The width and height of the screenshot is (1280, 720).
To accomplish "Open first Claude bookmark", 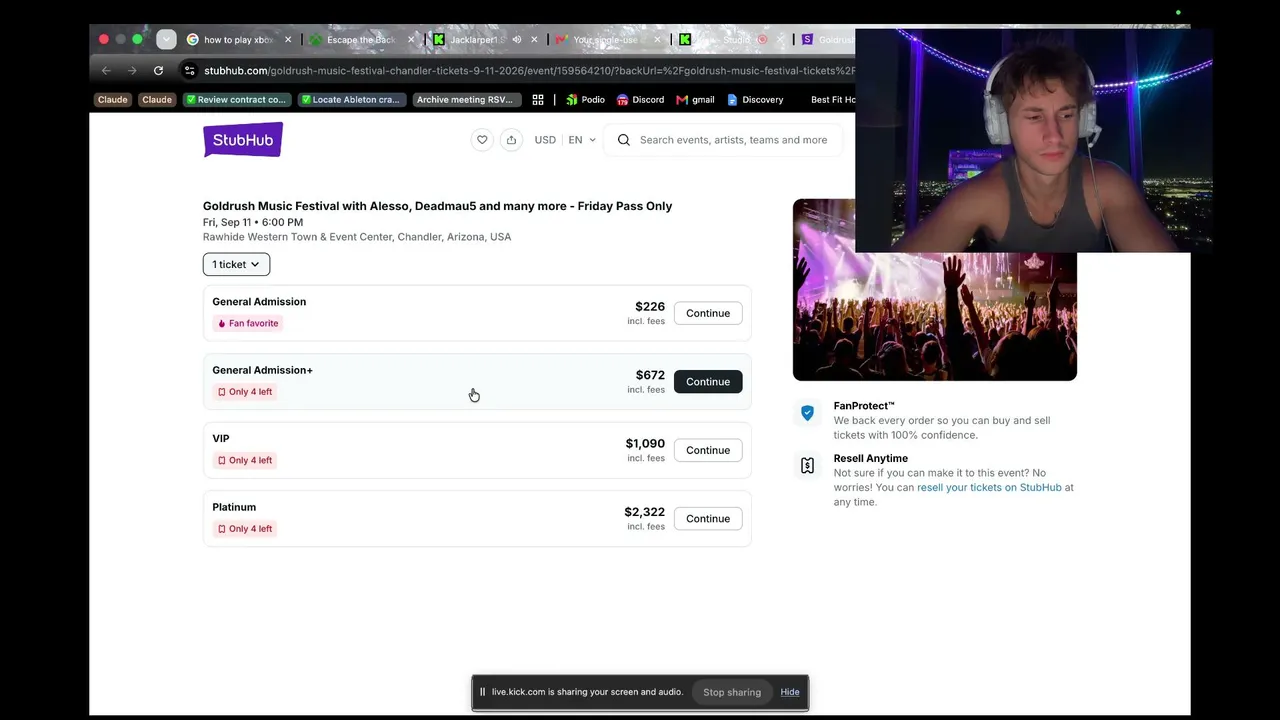I will pos(113,100).
